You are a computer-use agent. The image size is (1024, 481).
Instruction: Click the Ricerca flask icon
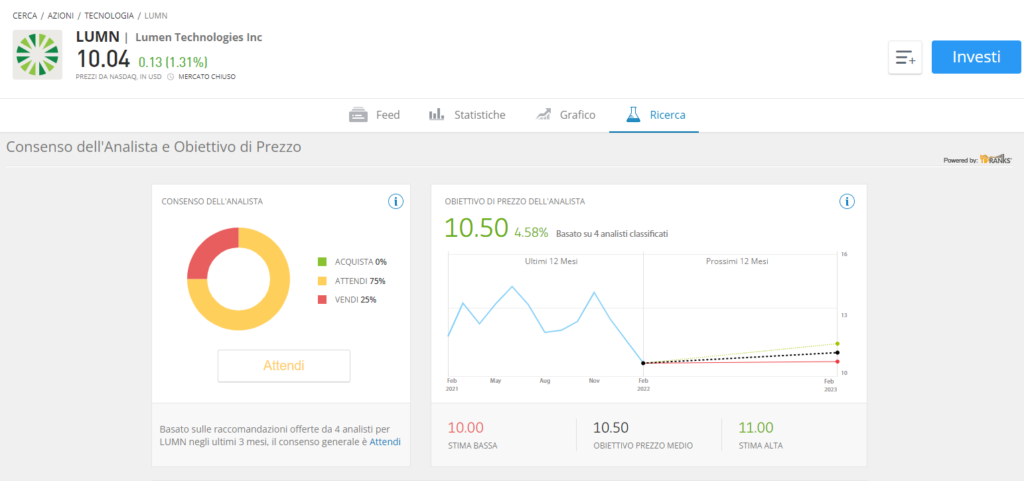pos(633,115)
